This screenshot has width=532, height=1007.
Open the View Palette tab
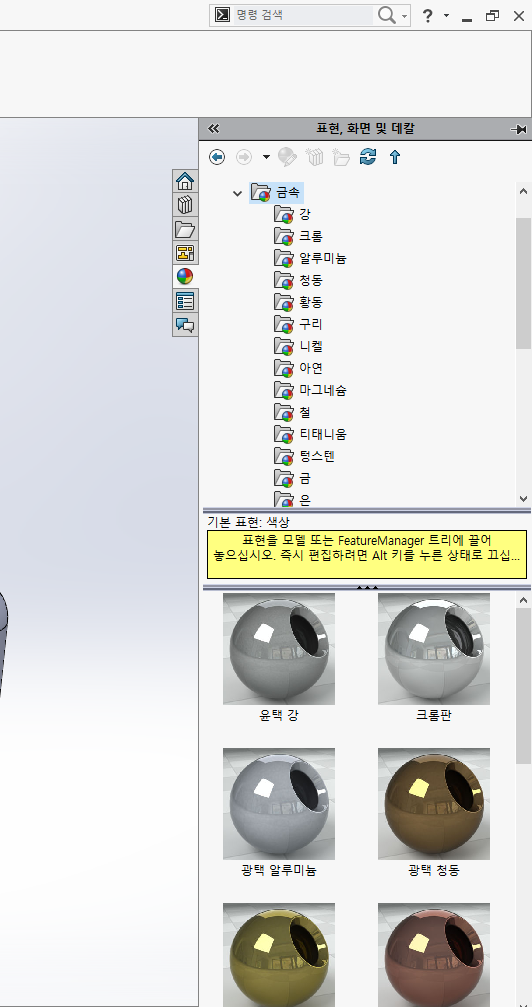[x=185, y=253]
